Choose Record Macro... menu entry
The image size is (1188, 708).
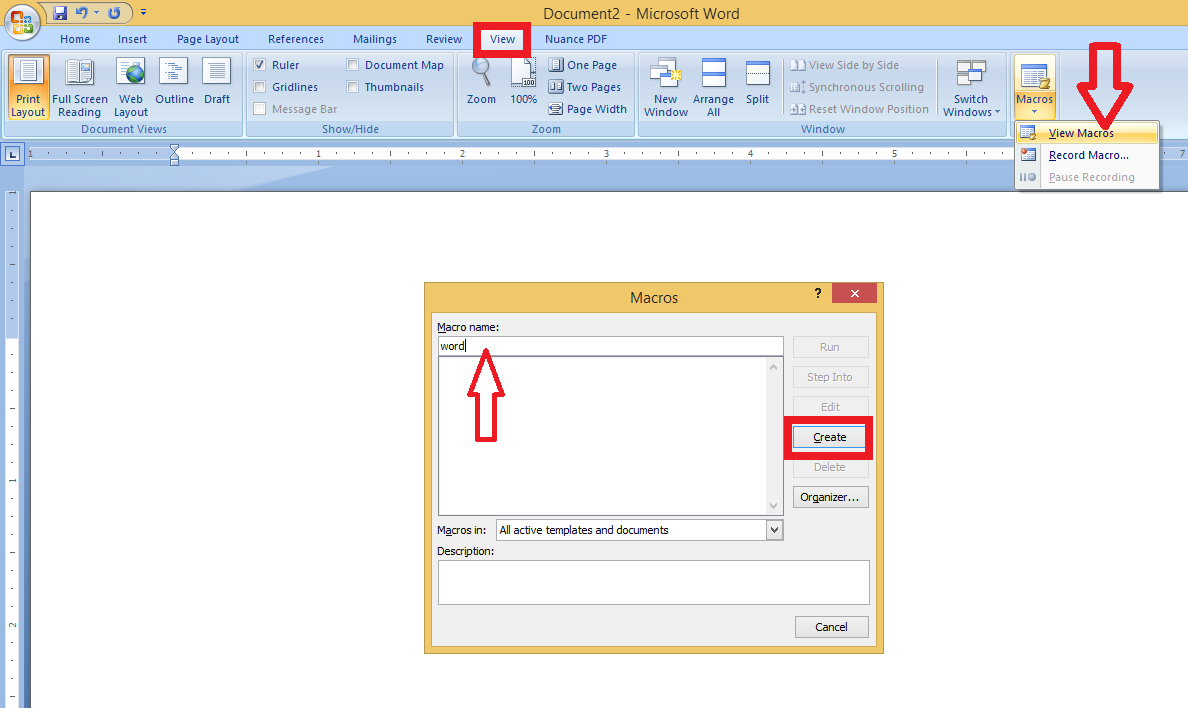click(x=1087, y=155)
